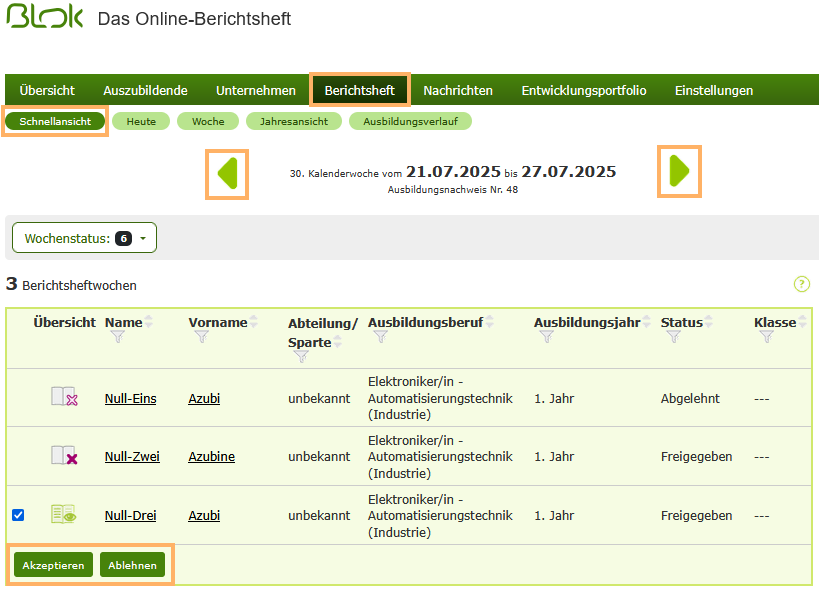819x590 pixels.
Task: Click the Ablehnen button
Action: (132, 564)
